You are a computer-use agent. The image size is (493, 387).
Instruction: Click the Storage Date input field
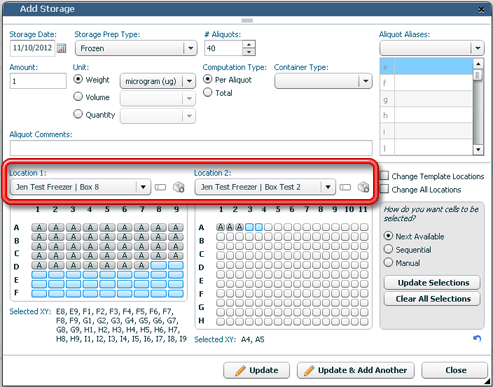[x=32, y=48]
